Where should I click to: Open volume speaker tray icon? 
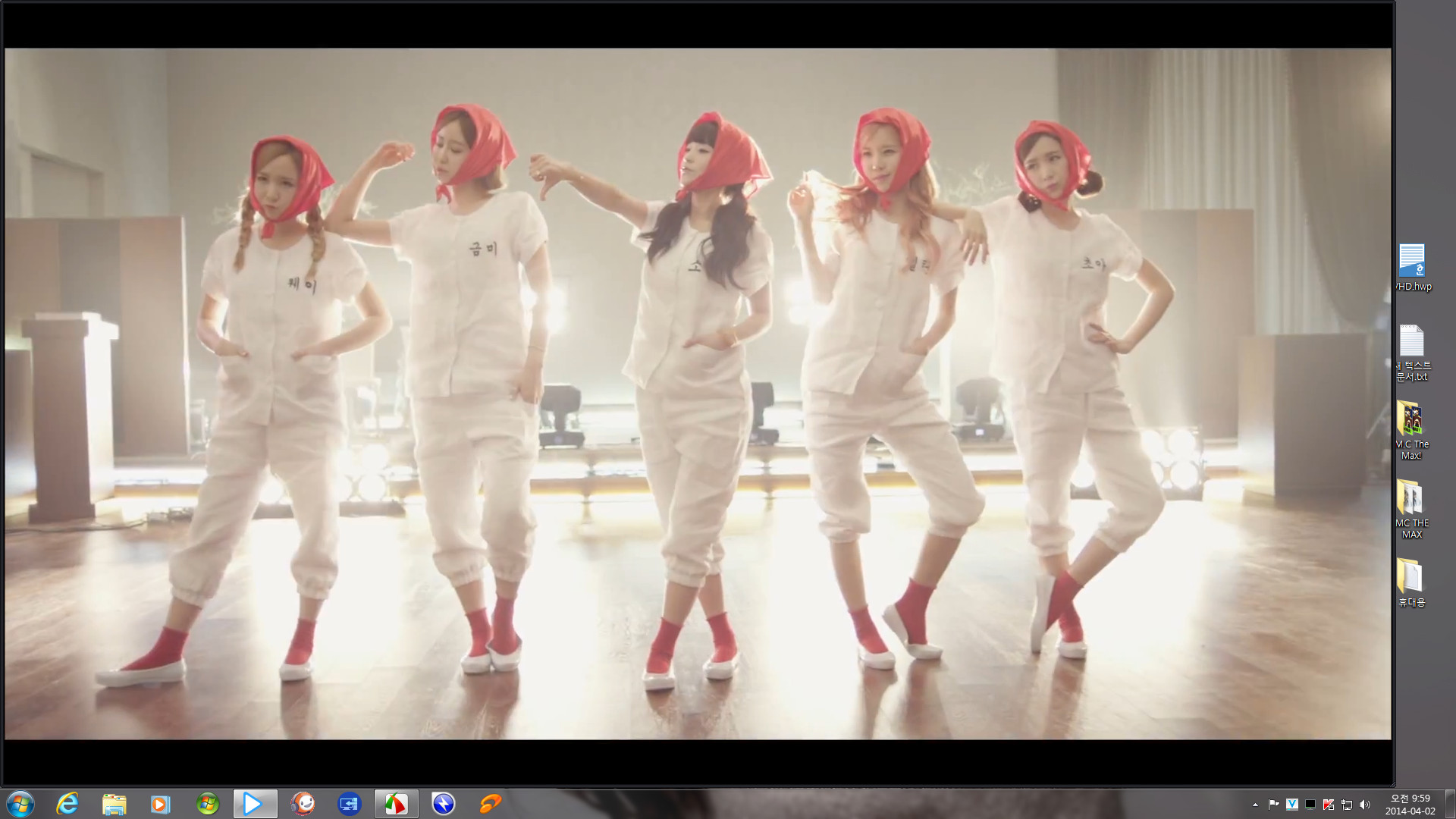click(x=1365, y=805)
